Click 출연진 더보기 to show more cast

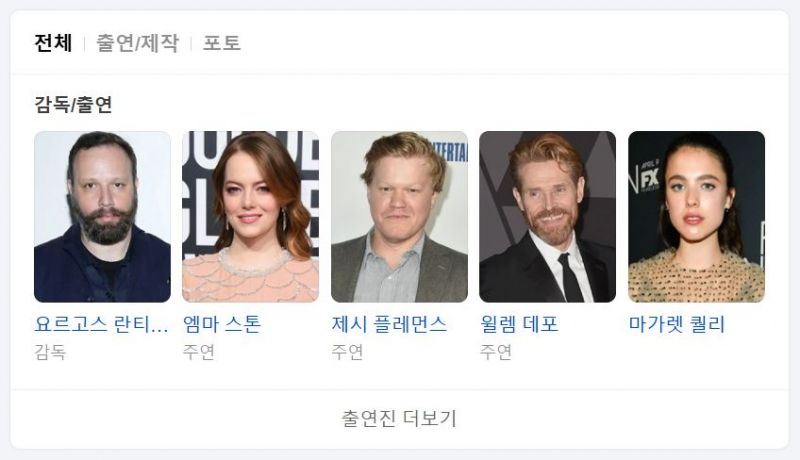(399, 419)
